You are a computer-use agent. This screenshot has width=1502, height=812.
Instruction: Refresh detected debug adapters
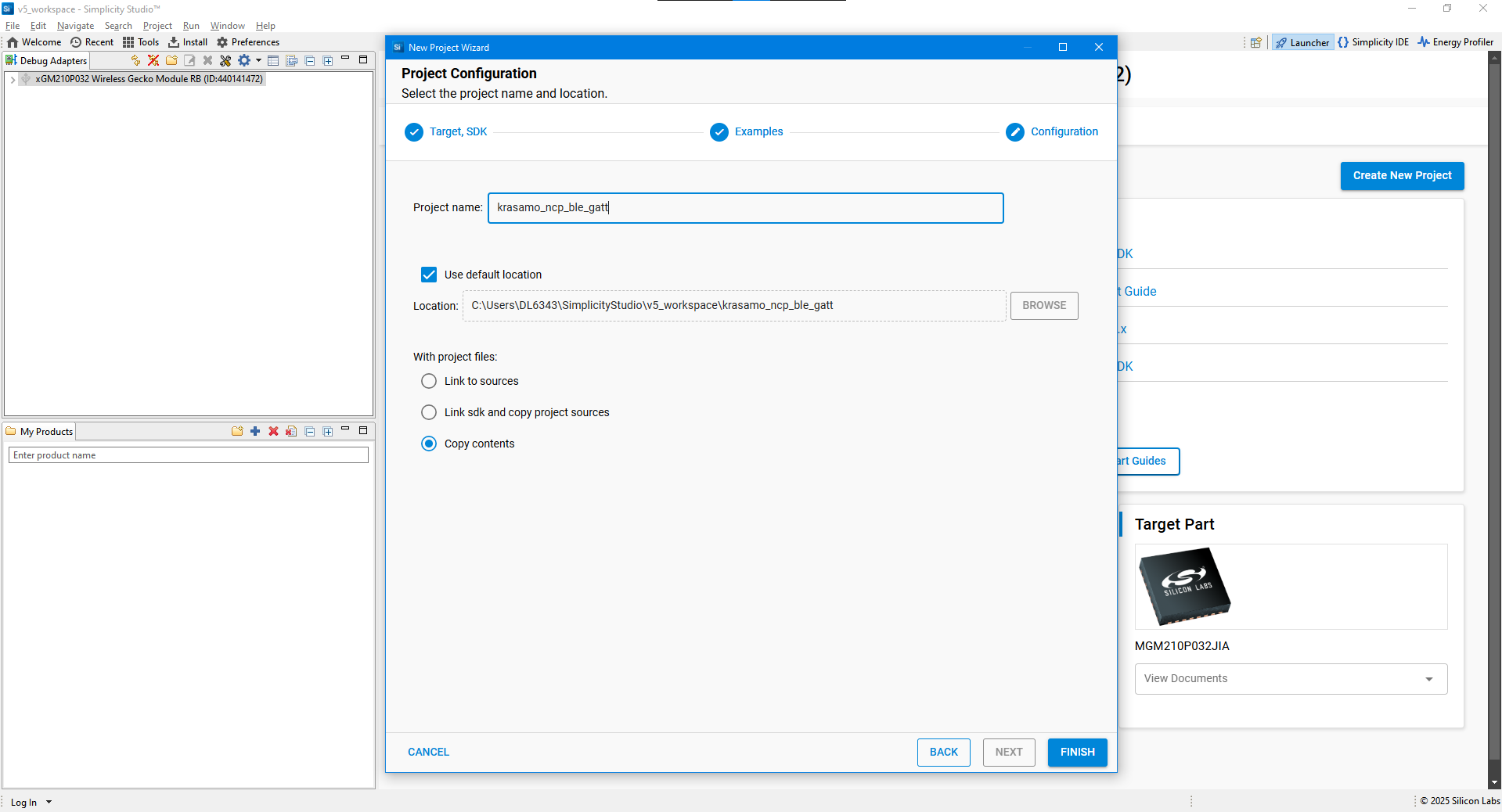pos(135,60)
